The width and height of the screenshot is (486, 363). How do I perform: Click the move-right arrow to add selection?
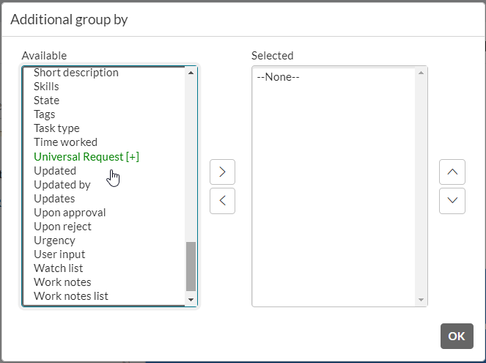[222, 172]
